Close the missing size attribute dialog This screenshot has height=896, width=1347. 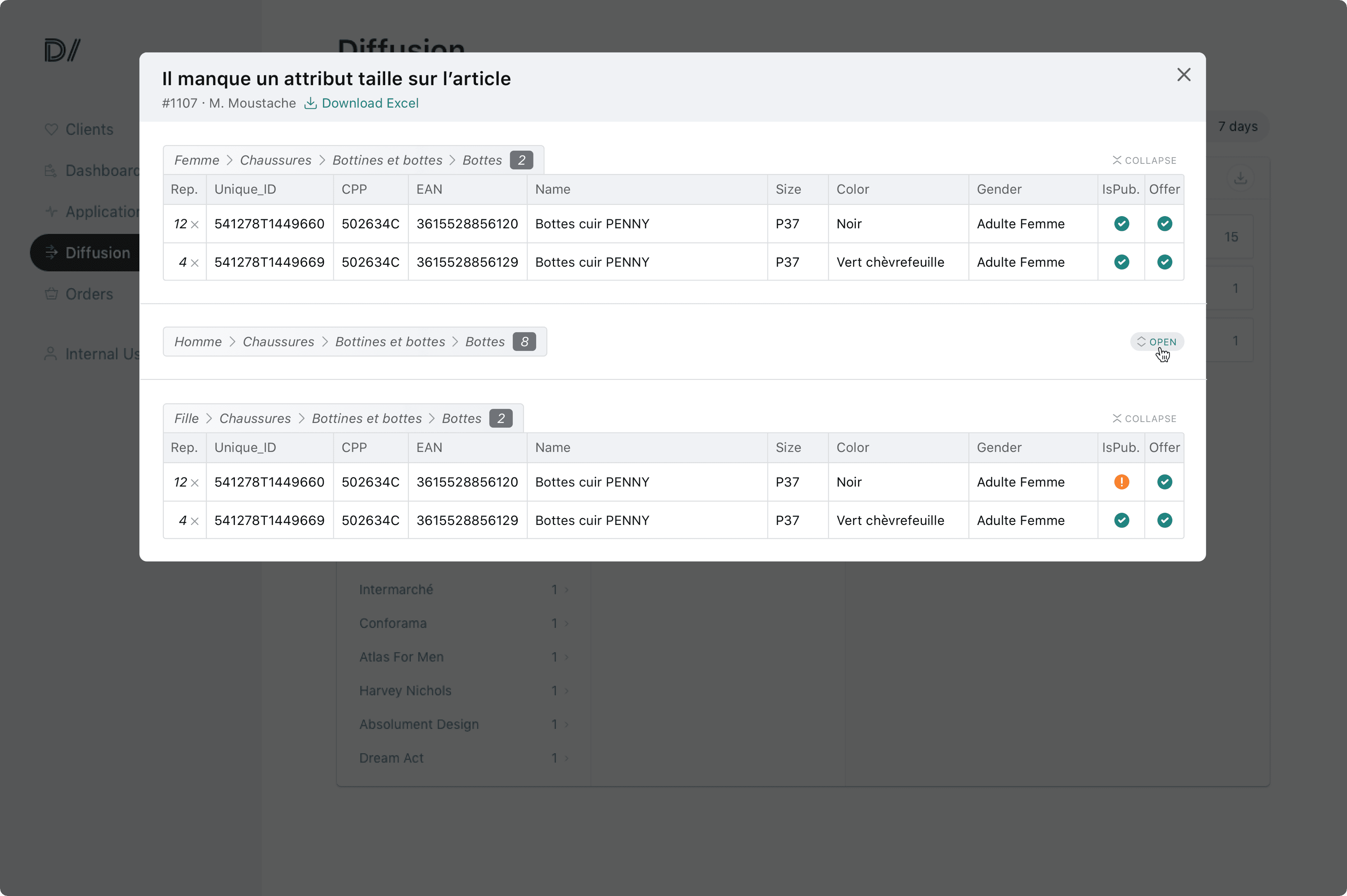(1184, 75)
